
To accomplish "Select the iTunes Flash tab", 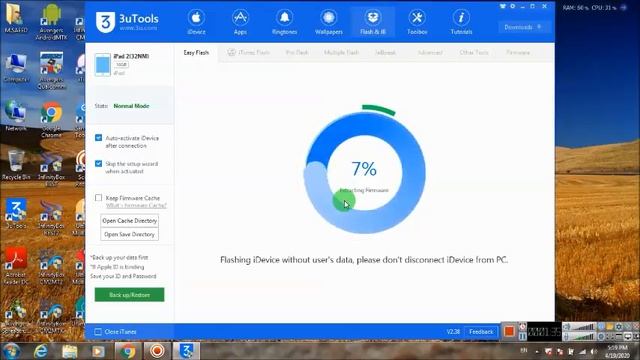I will coord(249,52).
